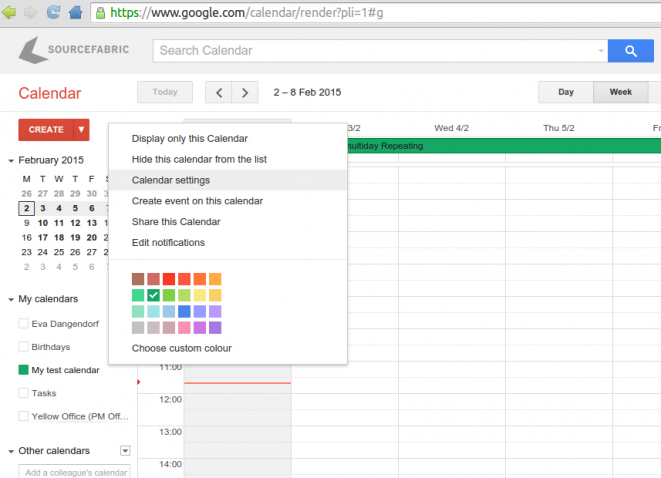Click the 12:00 time label
Screen dimensions: 661x478
pyautogui.click(x=170, y=399)
